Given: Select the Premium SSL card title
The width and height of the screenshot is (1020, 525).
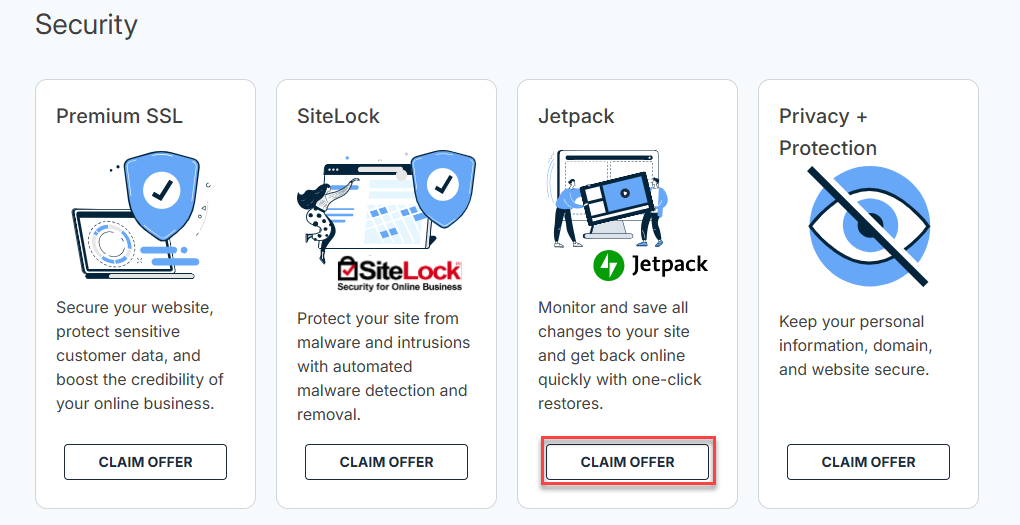Looking at the screenshot, I should (119, 116).
